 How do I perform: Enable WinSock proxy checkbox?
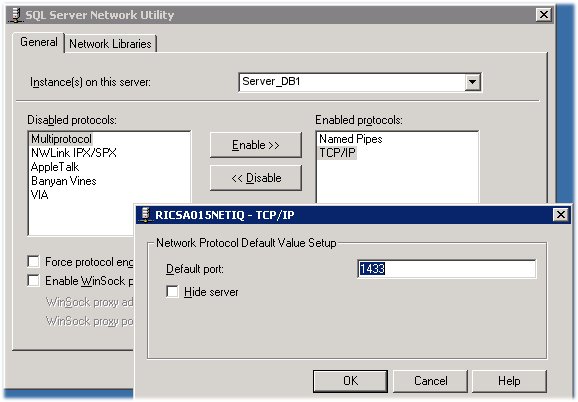click(x=34, y=281)
